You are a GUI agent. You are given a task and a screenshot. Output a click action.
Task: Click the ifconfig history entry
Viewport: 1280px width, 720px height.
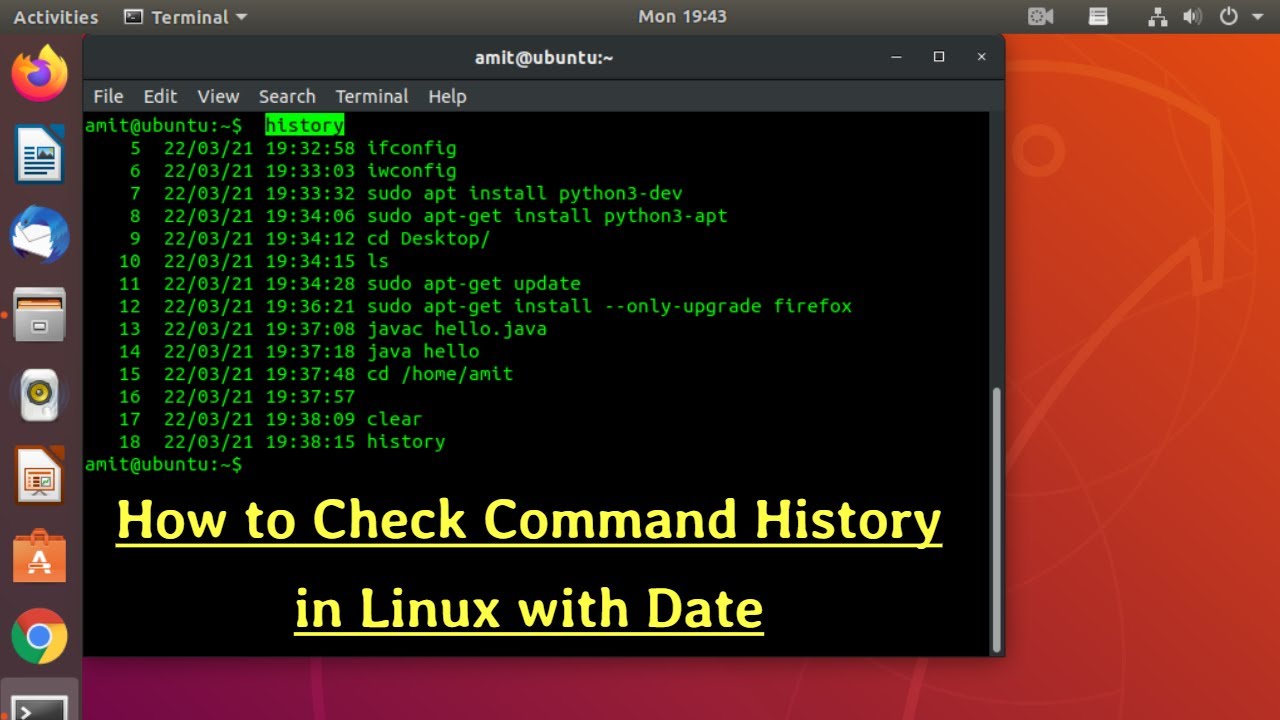point(411,148)
